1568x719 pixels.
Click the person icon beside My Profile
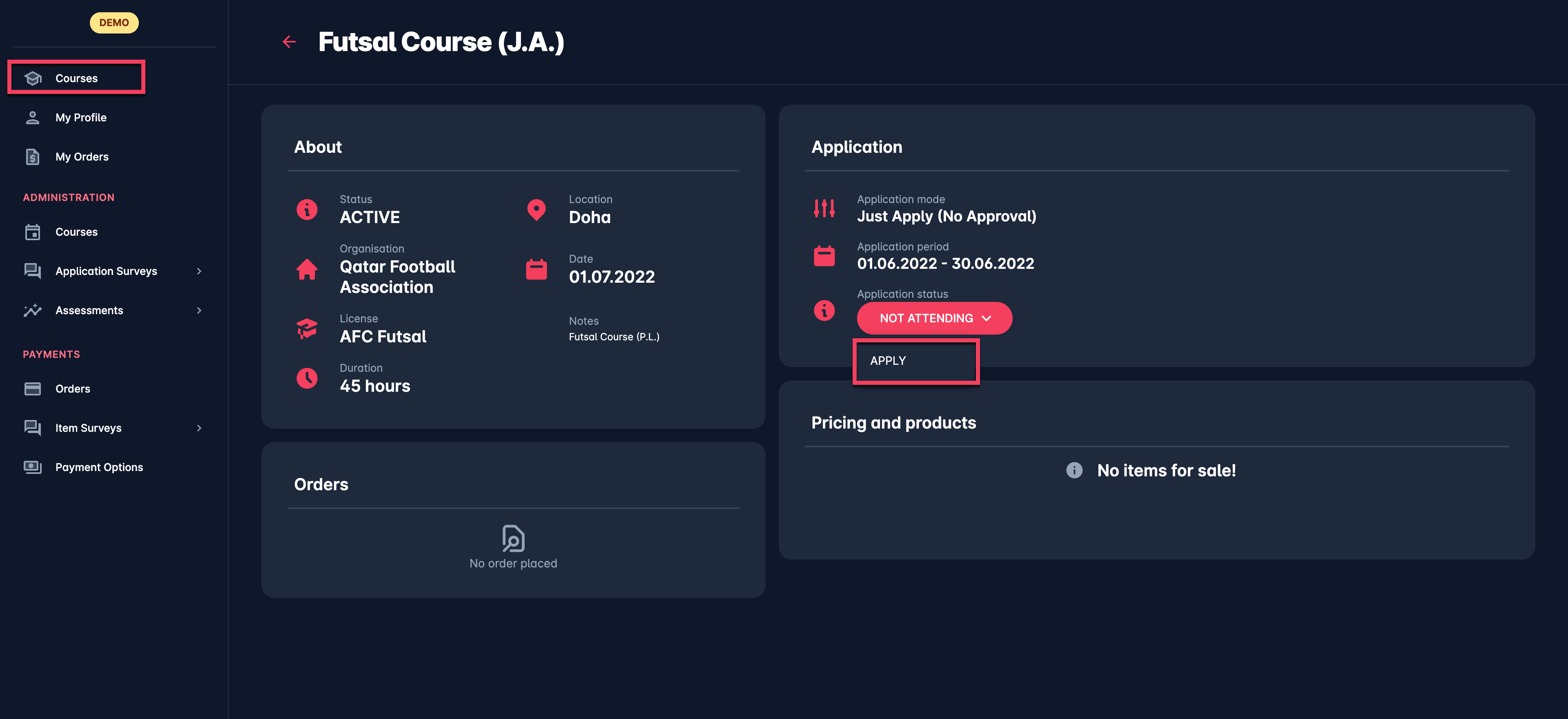33,118
